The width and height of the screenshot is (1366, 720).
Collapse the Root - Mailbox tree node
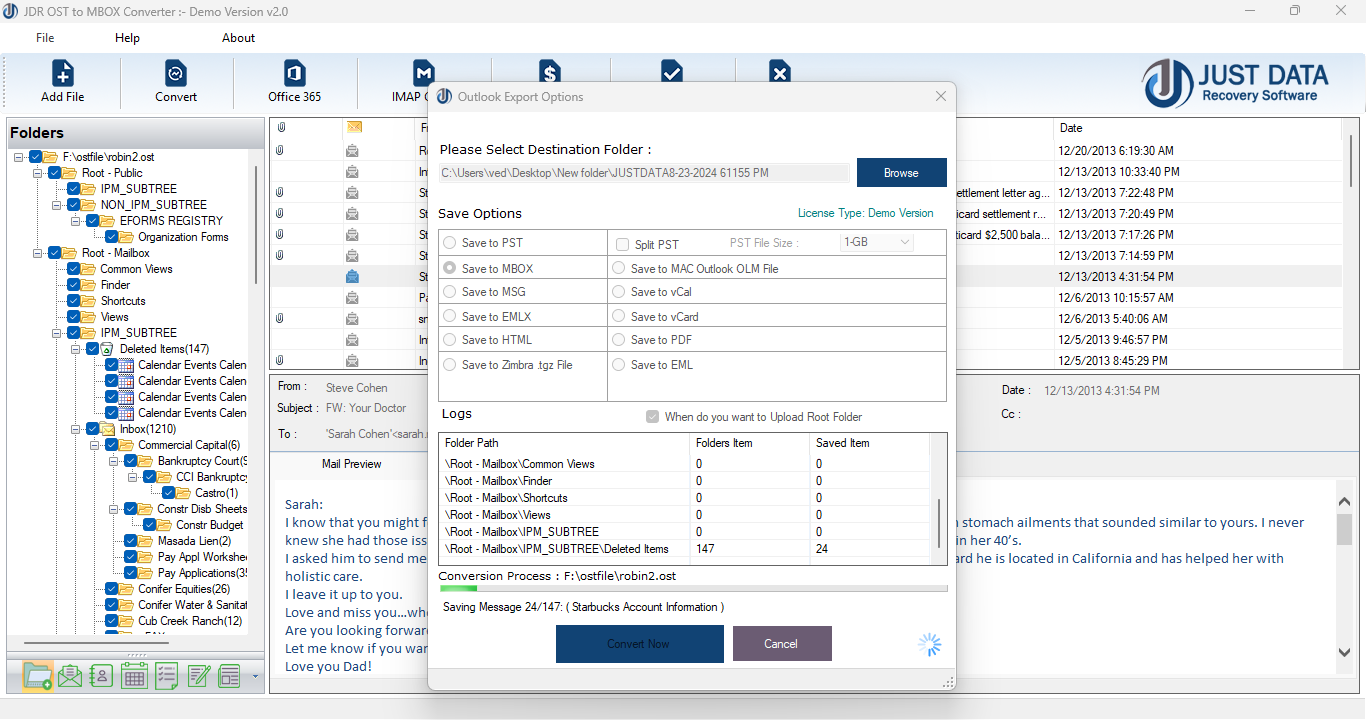point(38,253)
